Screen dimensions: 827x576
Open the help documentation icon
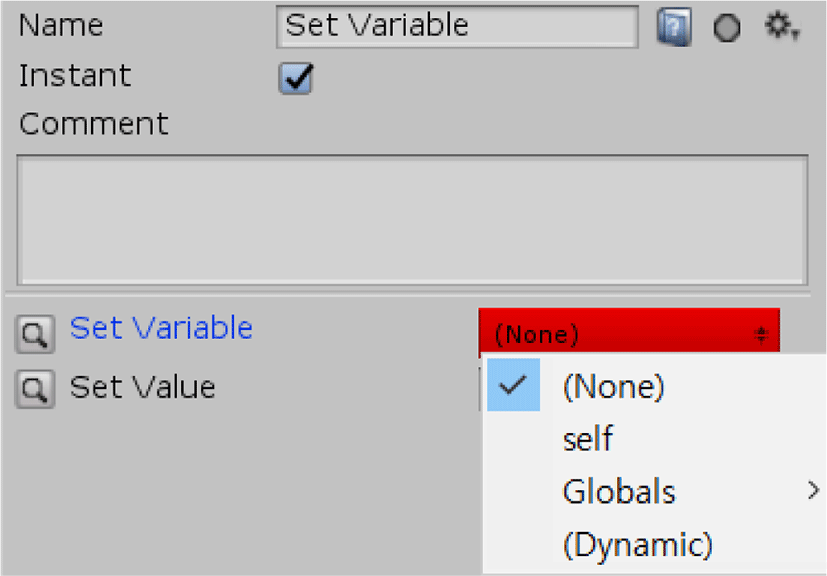(674, 27)
